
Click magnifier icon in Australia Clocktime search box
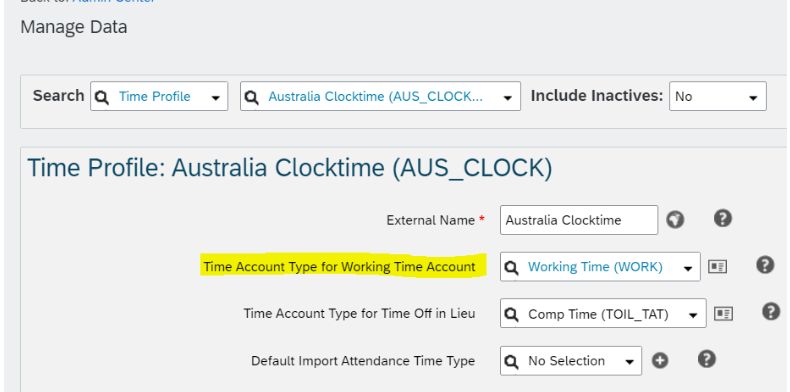click(251, 97)
